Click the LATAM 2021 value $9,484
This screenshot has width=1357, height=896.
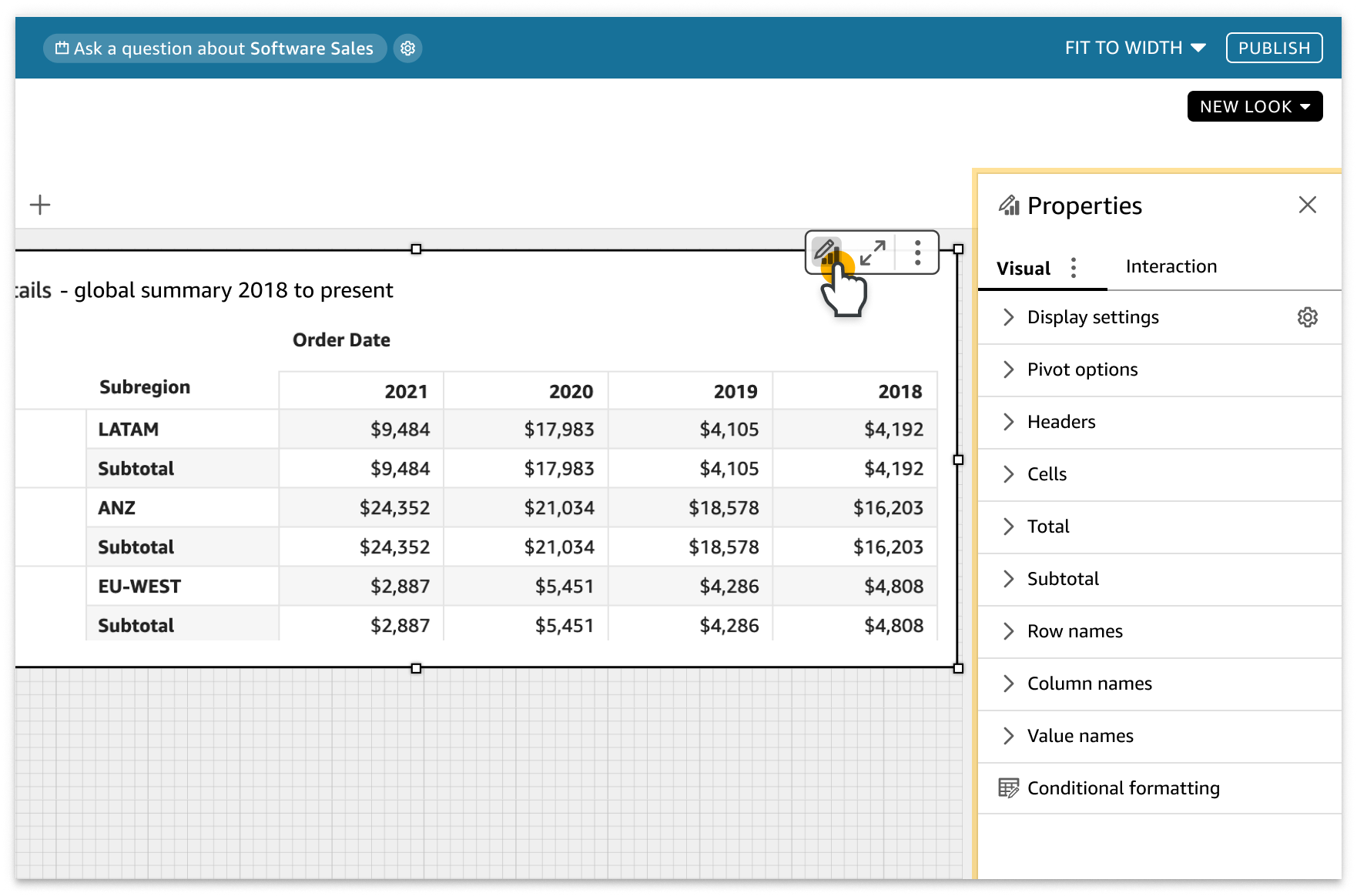[400, 430]
